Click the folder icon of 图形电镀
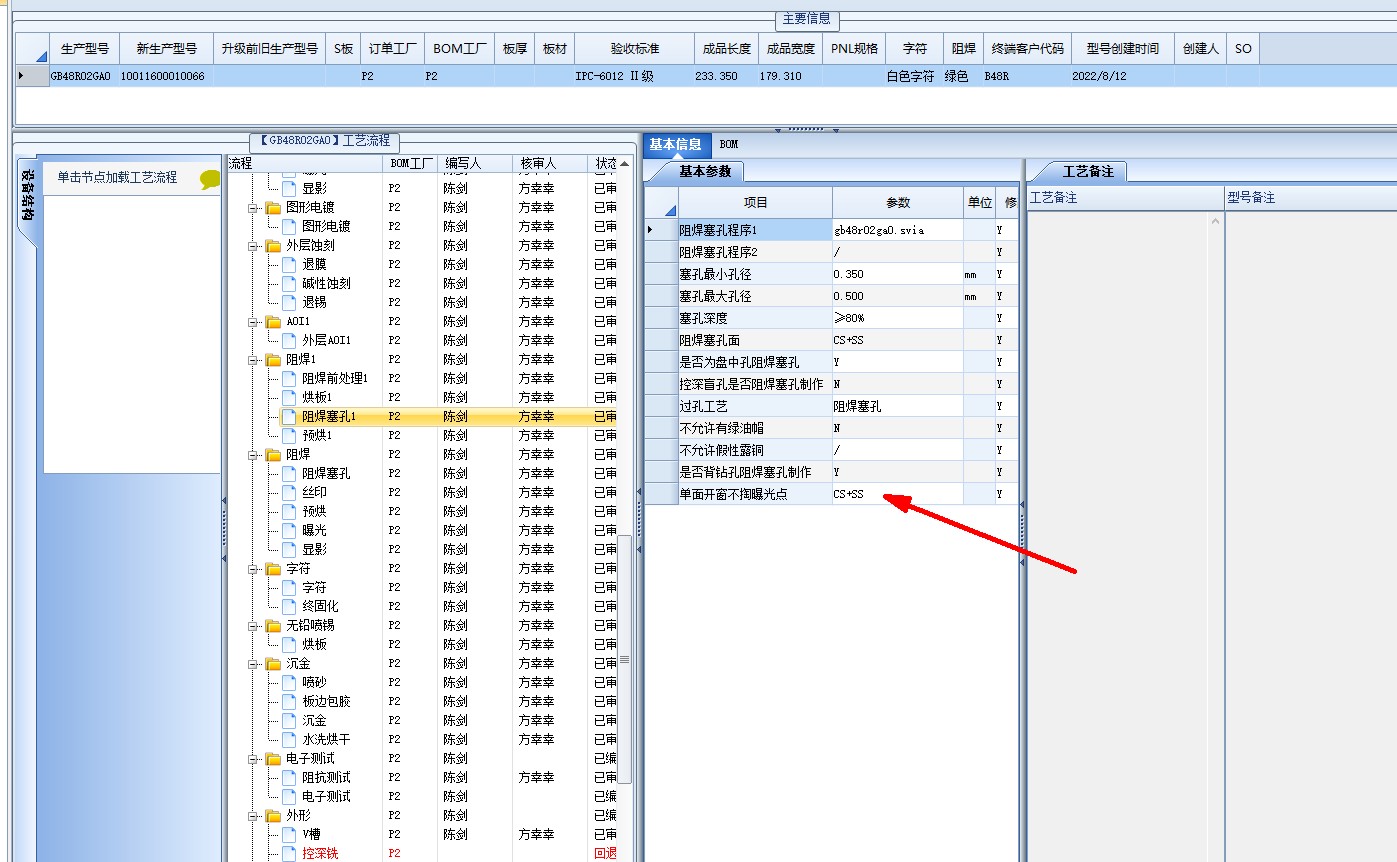 coord(273,207)
